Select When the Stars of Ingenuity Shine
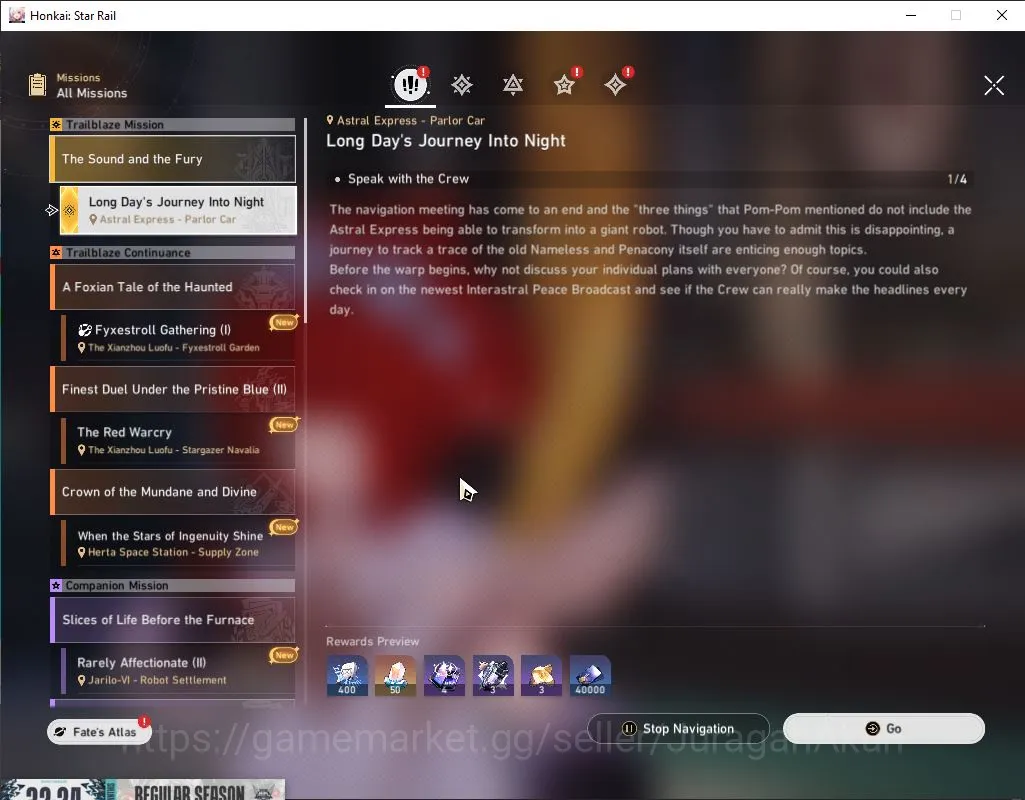The width and height of the screenshot is (1025, 800). point(178,542)
